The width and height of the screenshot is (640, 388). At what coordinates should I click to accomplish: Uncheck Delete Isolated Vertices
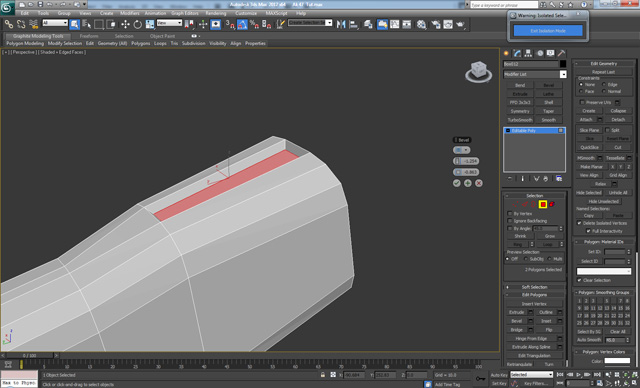tap(579, 223)
